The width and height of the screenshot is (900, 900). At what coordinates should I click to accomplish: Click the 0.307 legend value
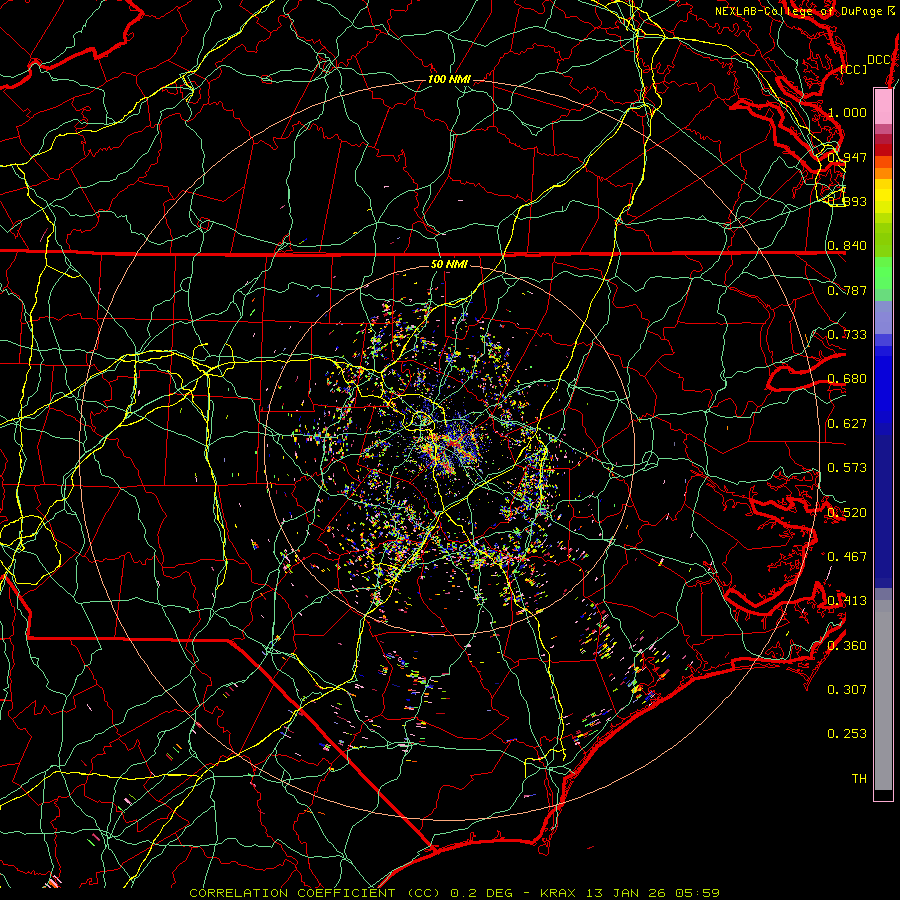coord(847,690)
